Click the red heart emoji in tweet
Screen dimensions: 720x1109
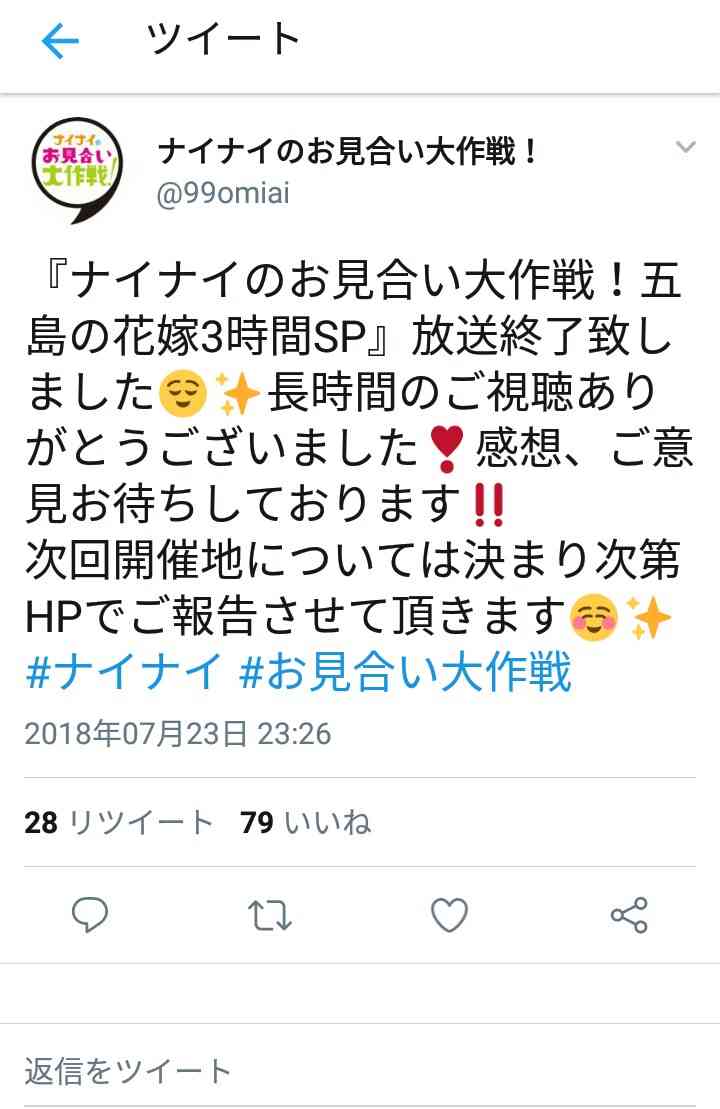point(447,449)
